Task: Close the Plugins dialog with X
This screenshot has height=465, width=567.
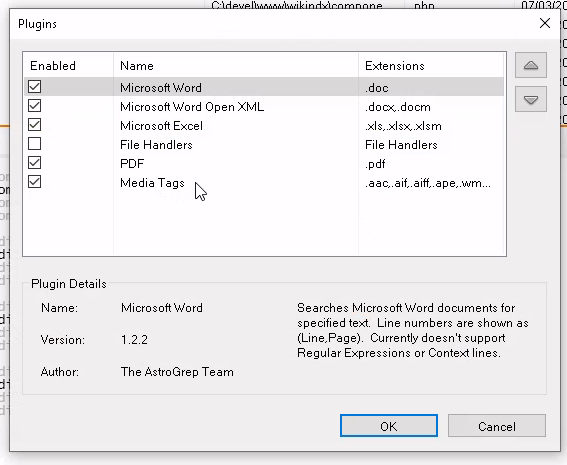Action: [x=545, y=24]
